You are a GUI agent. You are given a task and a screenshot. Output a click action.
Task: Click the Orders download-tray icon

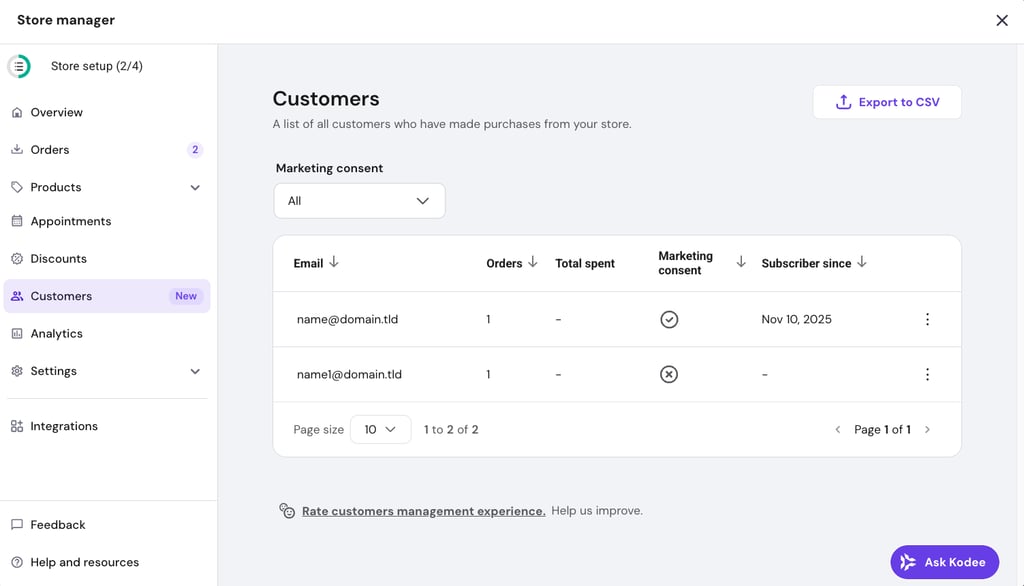(x=17, y=150)
